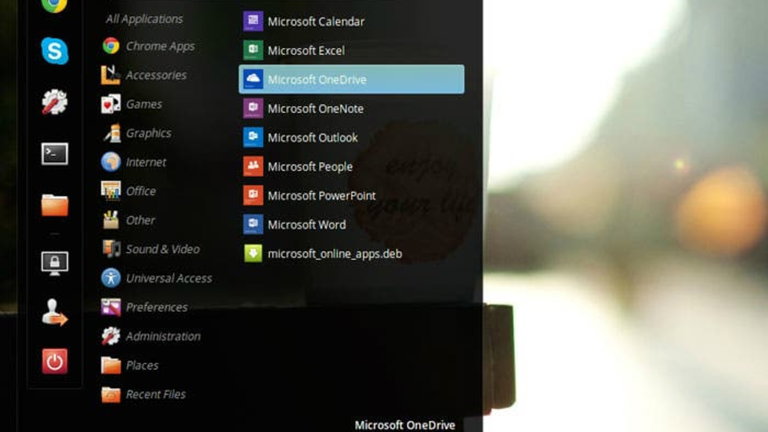The height and width of the screenshot is (432, 768).
Task: Click the purple OneNote icon
Action: coord(253,108)
